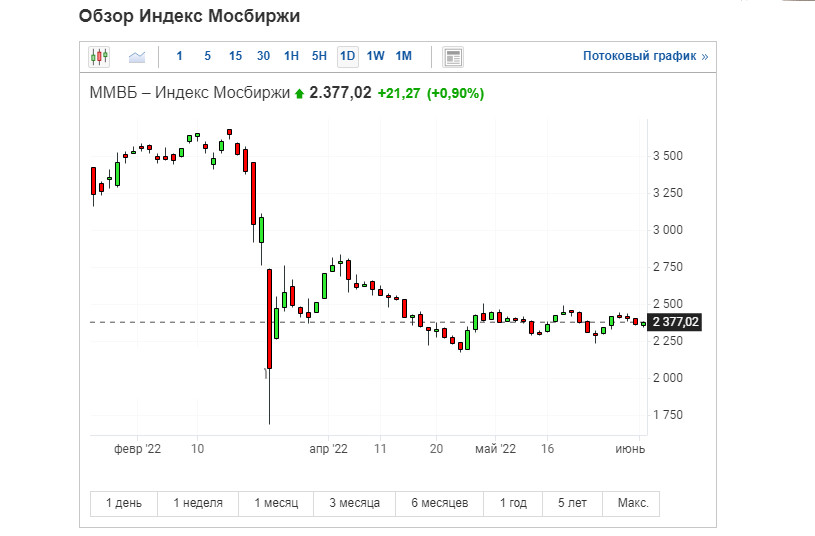Viewport: 815px width, 536px height.
Task: Click the header price 2.377,02
Action: point(340,93)
